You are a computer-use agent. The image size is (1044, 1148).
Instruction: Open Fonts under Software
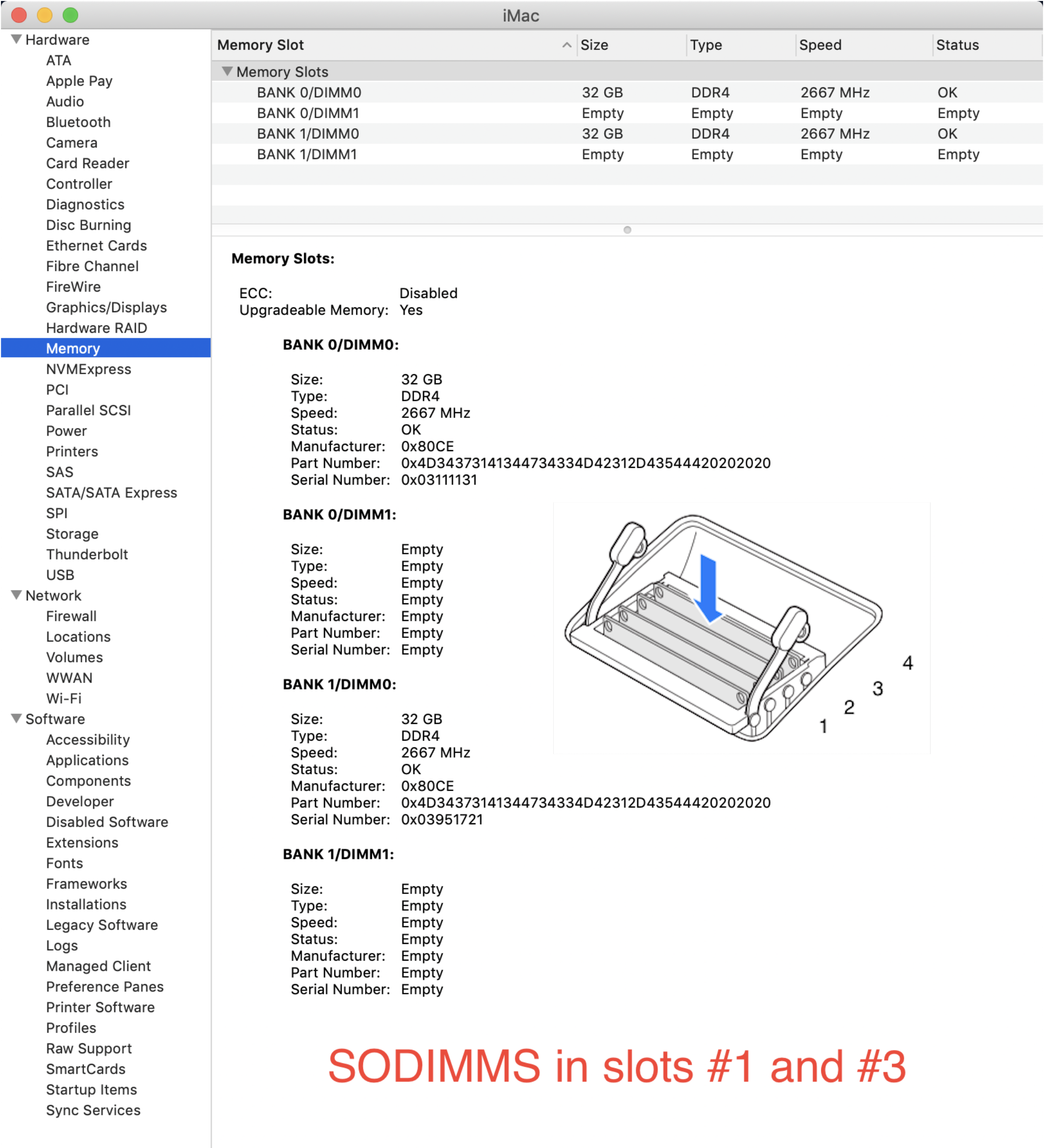tap(65, 863)
